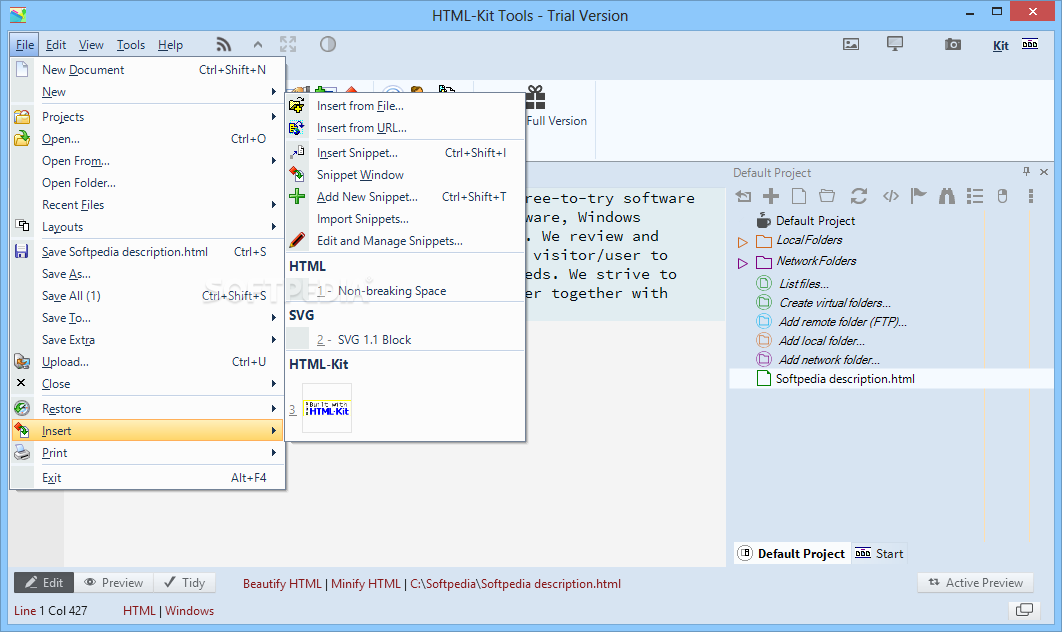Screen dimensions: 1062x632
Task: Toggle the Active Preview button
Action: pos(975,583)
